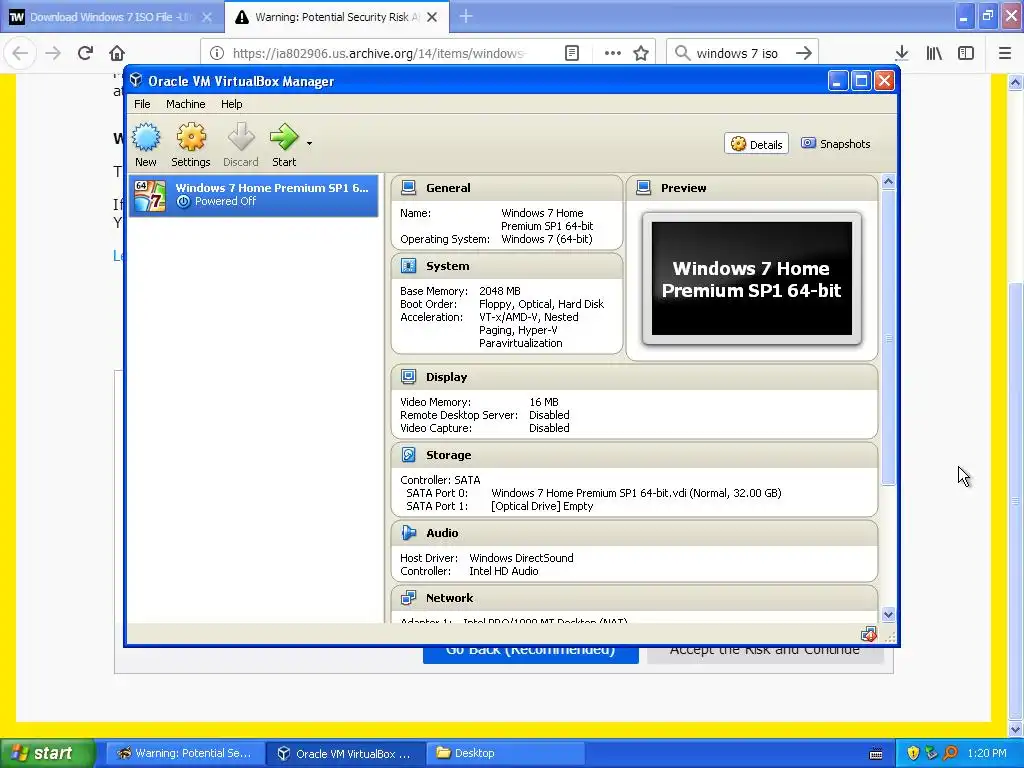The image size is (1024, 768).
Task: Click details pane scroll up arrow
Action: [888, 182]
